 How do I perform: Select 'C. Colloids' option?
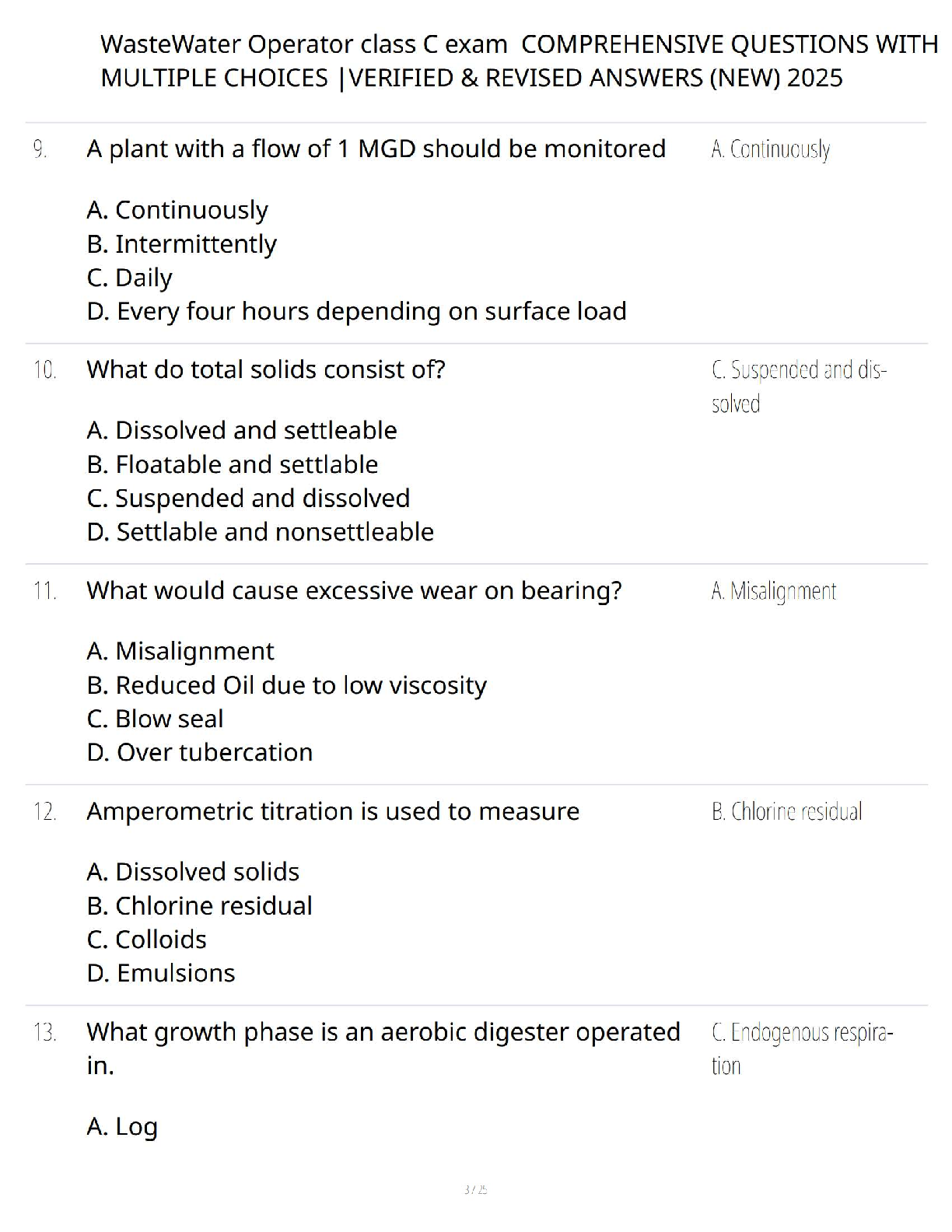(x=146, y=940)
